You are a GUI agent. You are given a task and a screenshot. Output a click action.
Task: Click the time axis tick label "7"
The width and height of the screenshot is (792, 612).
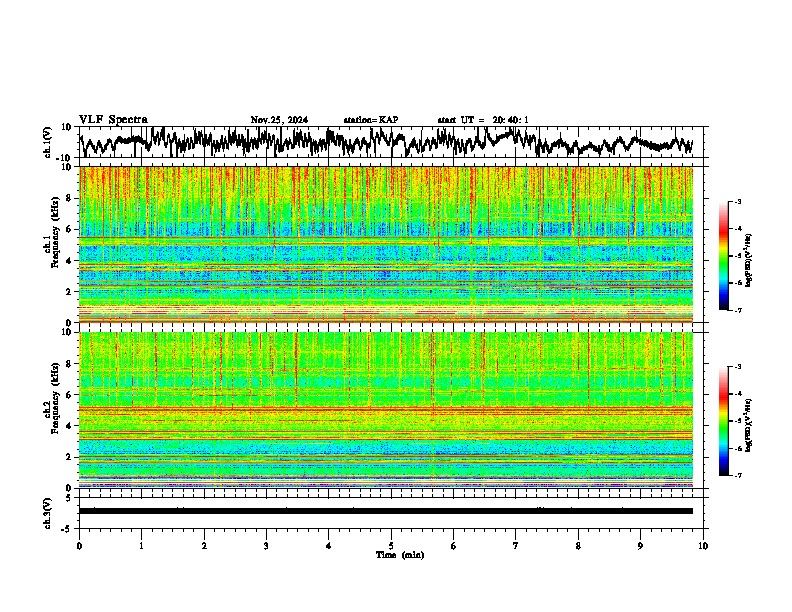click(x=516, y=546)
